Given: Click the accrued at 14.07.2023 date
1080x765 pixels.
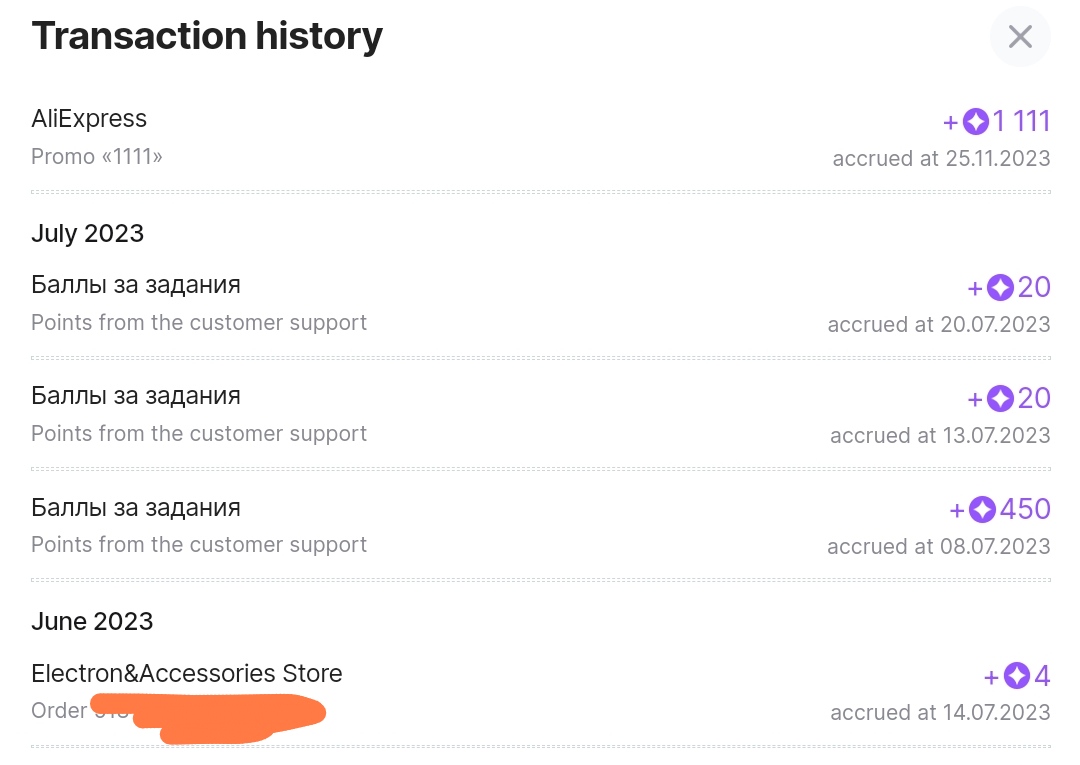Looking at the screenshot, I should 940,713.
